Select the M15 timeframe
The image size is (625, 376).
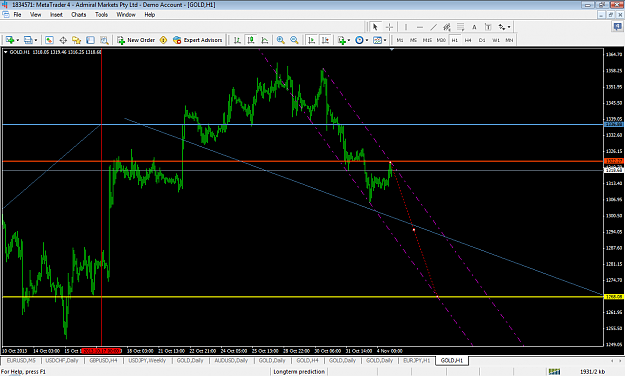click(x=427, y=40)
